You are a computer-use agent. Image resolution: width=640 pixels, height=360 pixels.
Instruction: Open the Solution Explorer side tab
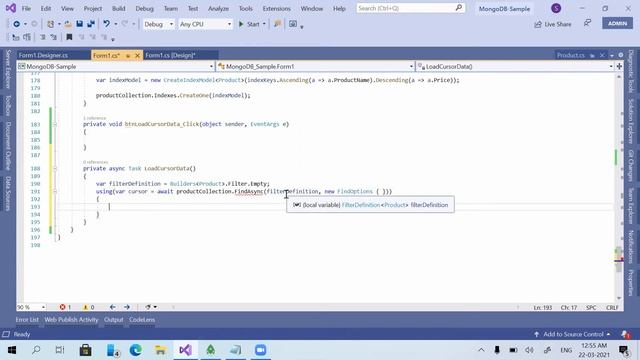(631, 121)
